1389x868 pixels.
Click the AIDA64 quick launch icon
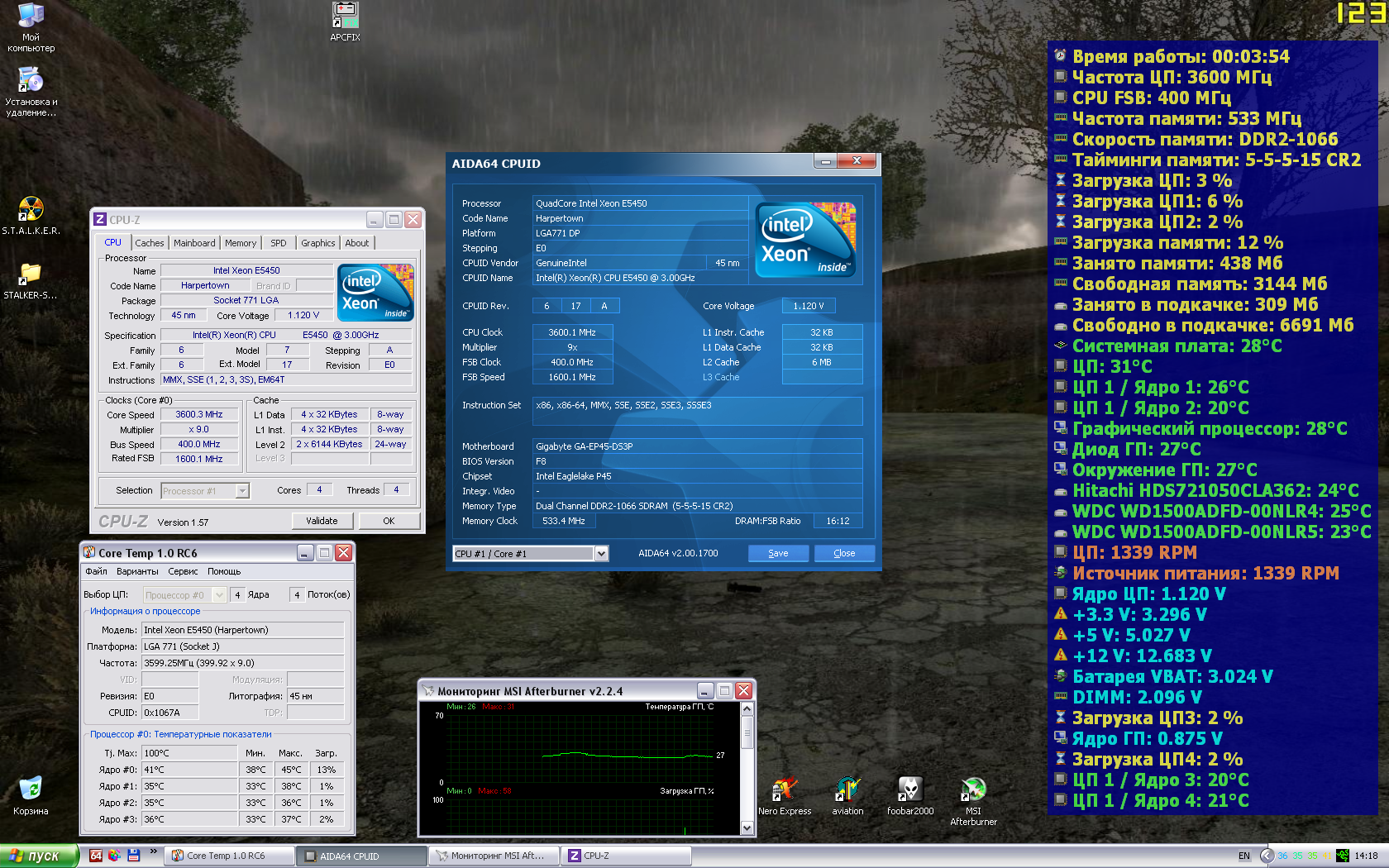(x=96, y=856)
